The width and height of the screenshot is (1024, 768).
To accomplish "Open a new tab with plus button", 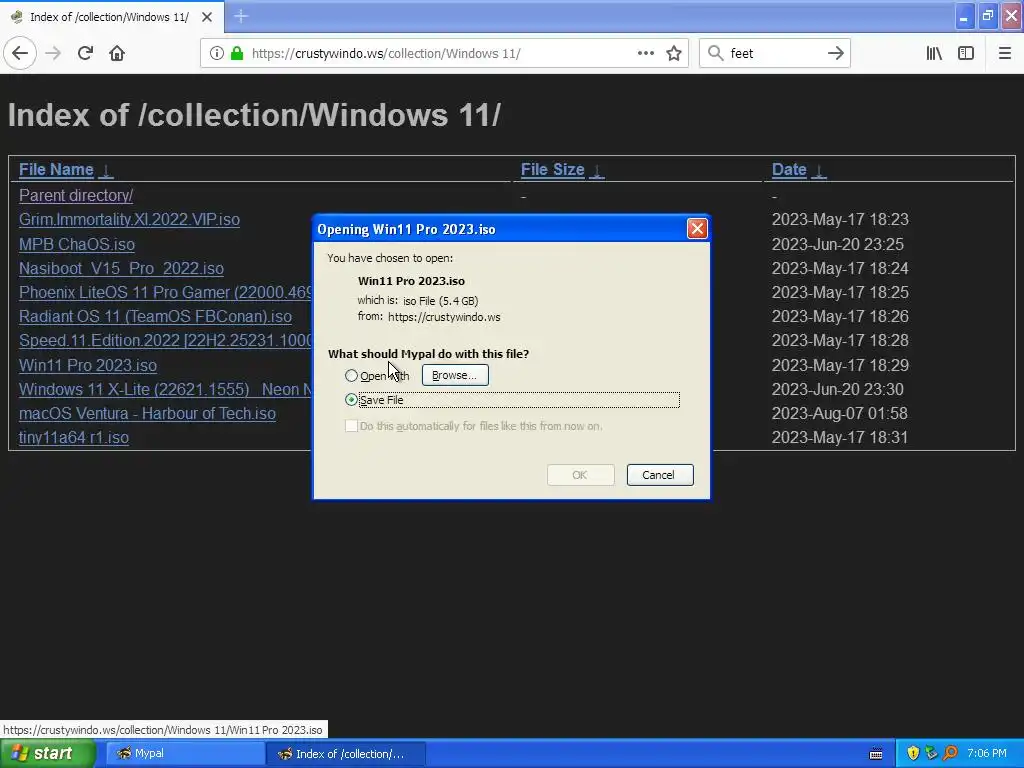I will coord(241,16).
